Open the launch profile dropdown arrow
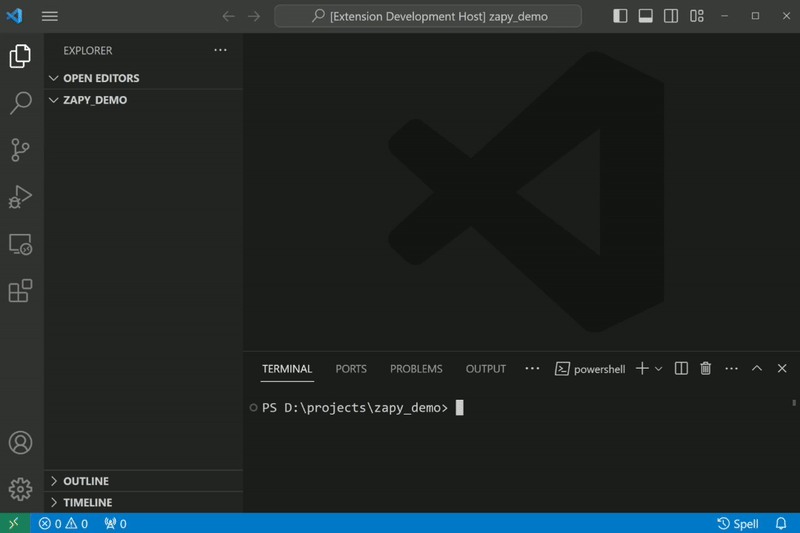Viewport: 800px width, 533px height. (x=659, y=369)
